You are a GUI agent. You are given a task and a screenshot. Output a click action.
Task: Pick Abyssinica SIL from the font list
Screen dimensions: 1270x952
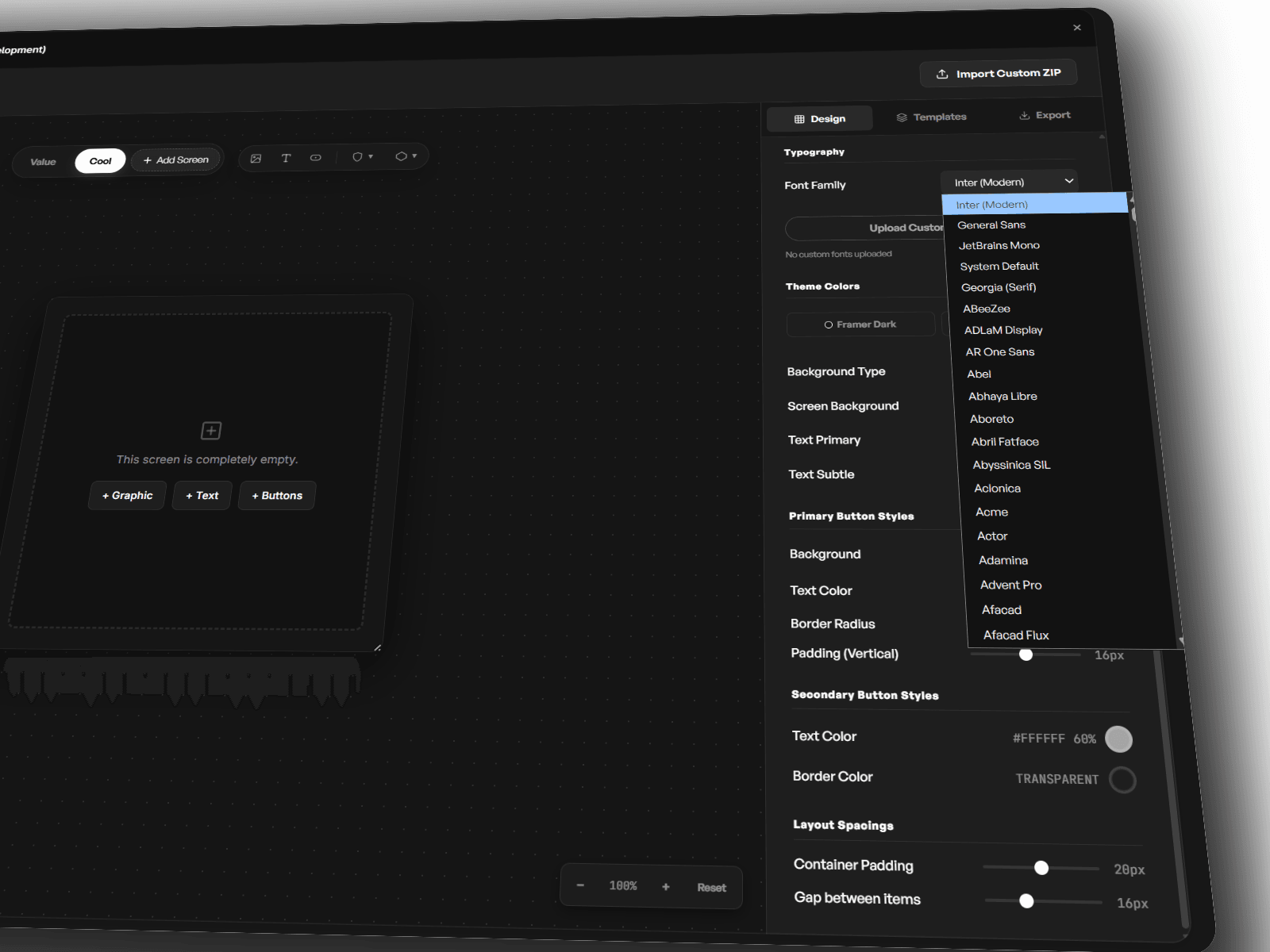point(1011,465)
